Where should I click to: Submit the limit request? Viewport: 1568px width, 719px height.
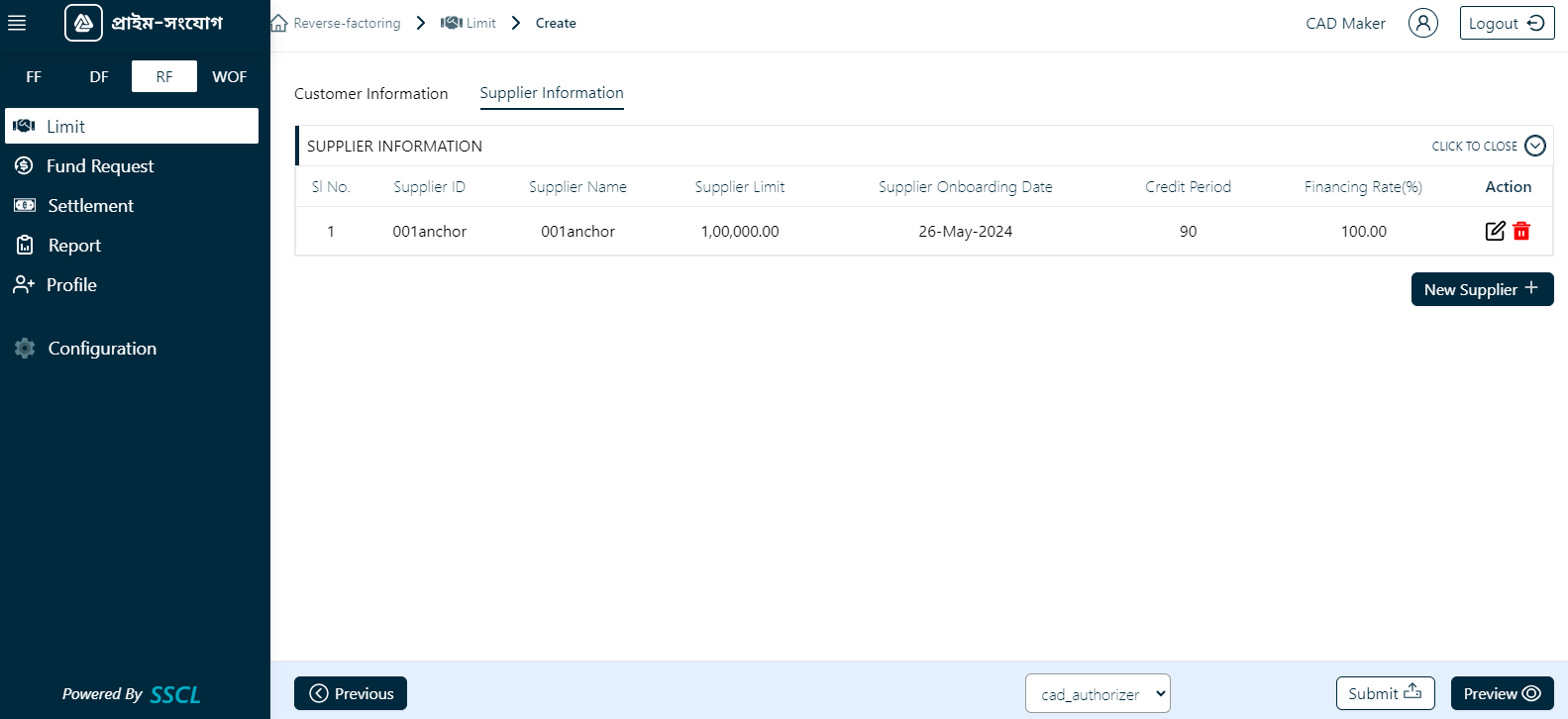click(x=1385, y=693)
